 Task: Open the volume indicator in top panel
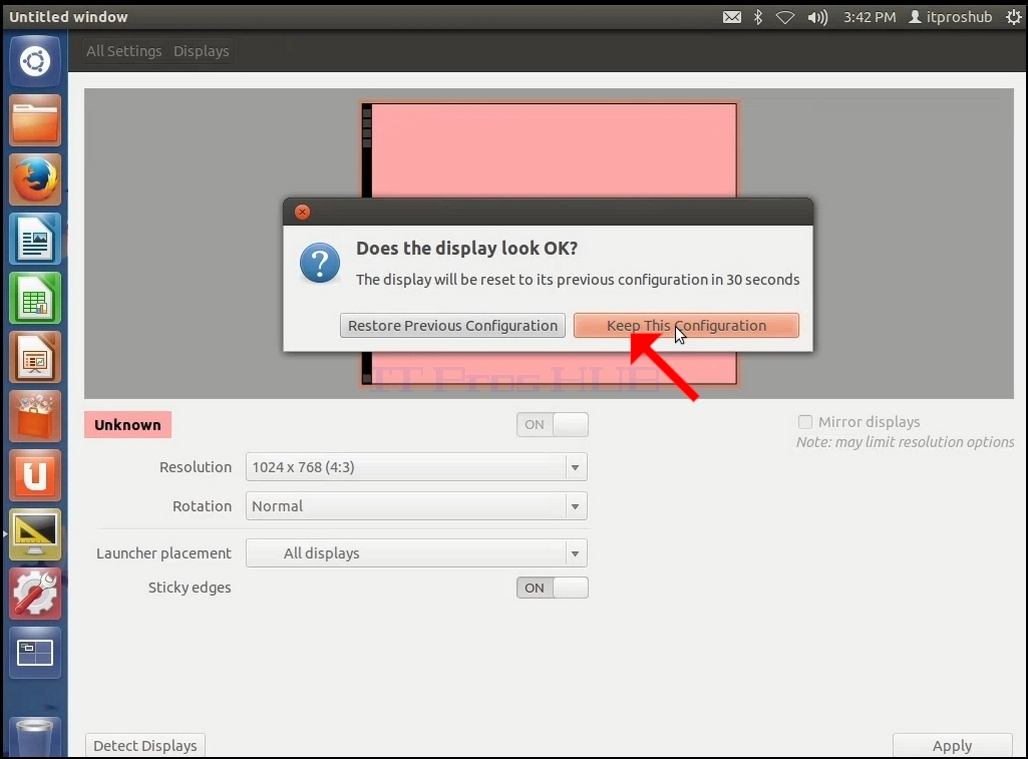pos(818,17)
